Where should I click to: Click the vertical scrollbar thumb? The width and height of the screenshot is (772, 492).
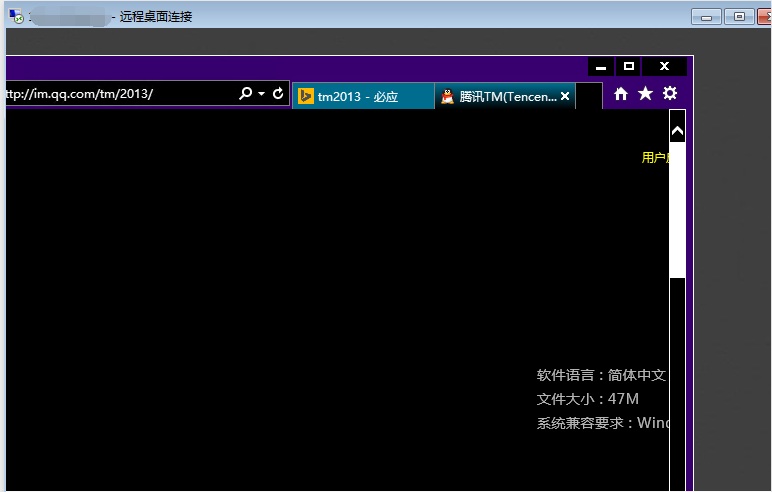(x=677, y=210)
